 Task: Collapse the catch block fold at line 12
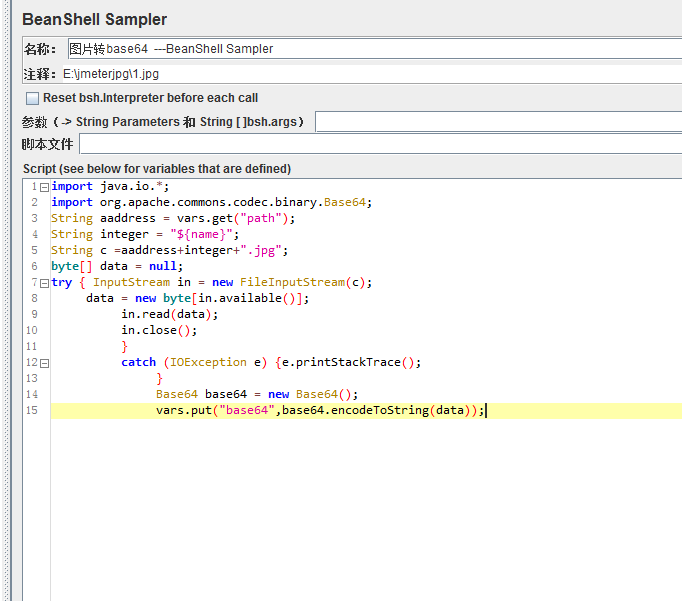click(x=44, y=363)
